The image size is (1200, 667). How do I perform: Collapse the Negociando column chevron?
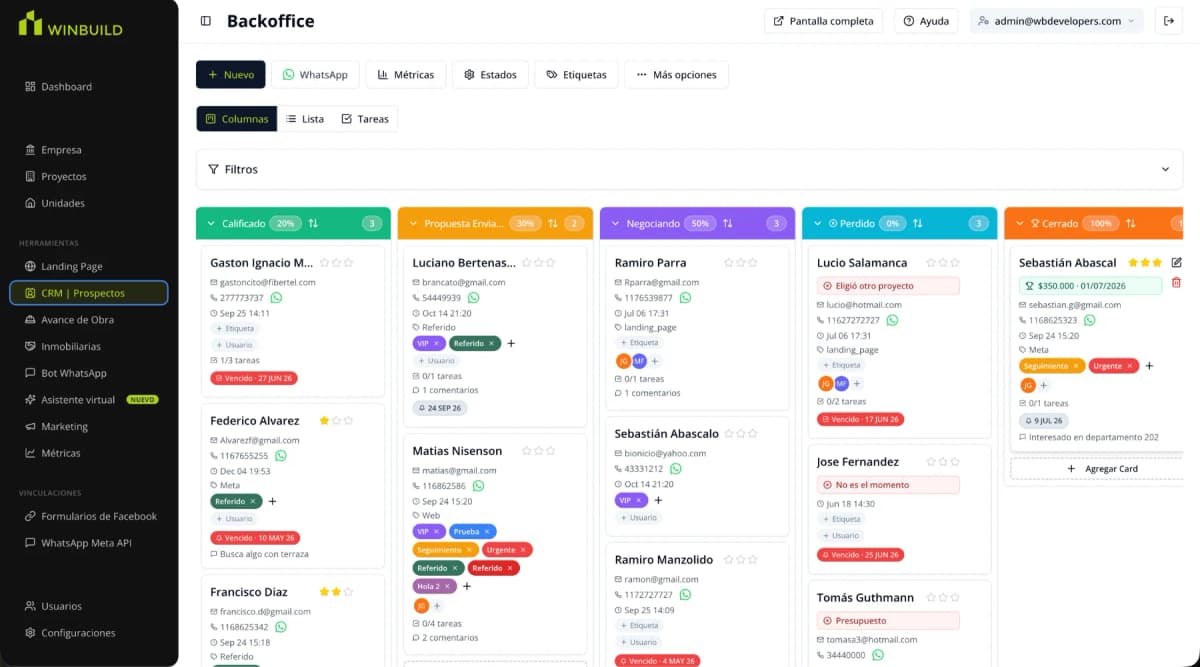[x=615, y=223]
